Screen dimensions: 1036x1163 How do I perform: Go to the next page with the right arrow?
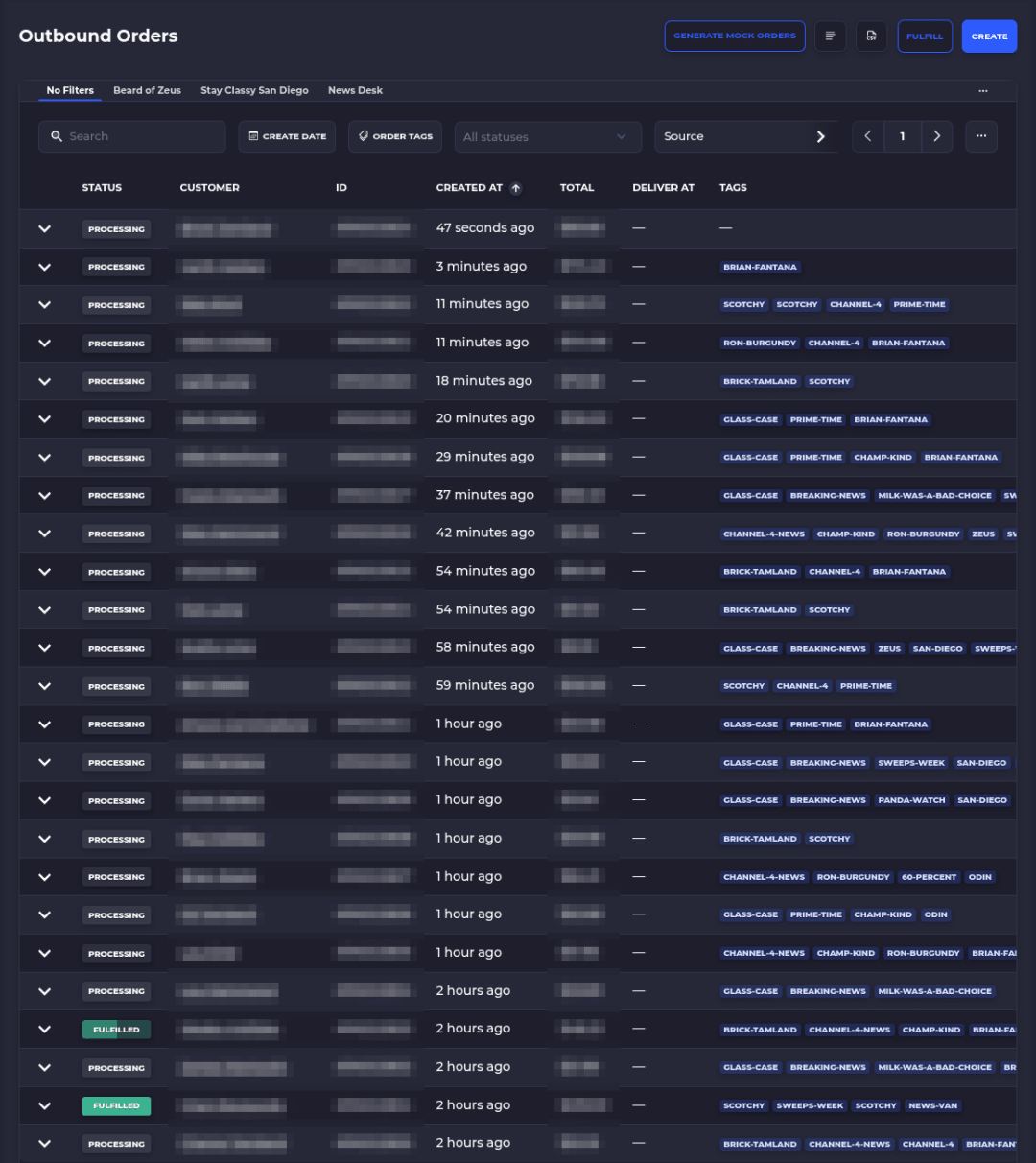pyautogui.click(x=937, y=136)
